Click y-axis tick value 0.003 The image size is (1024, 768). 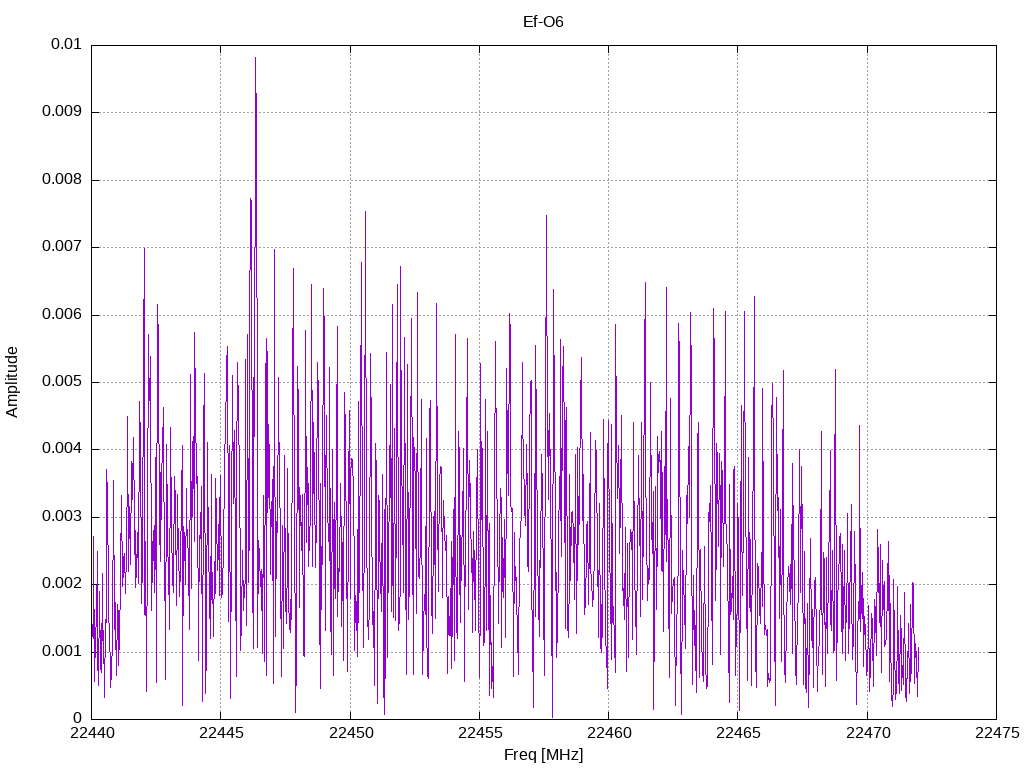tap(62, 517)
